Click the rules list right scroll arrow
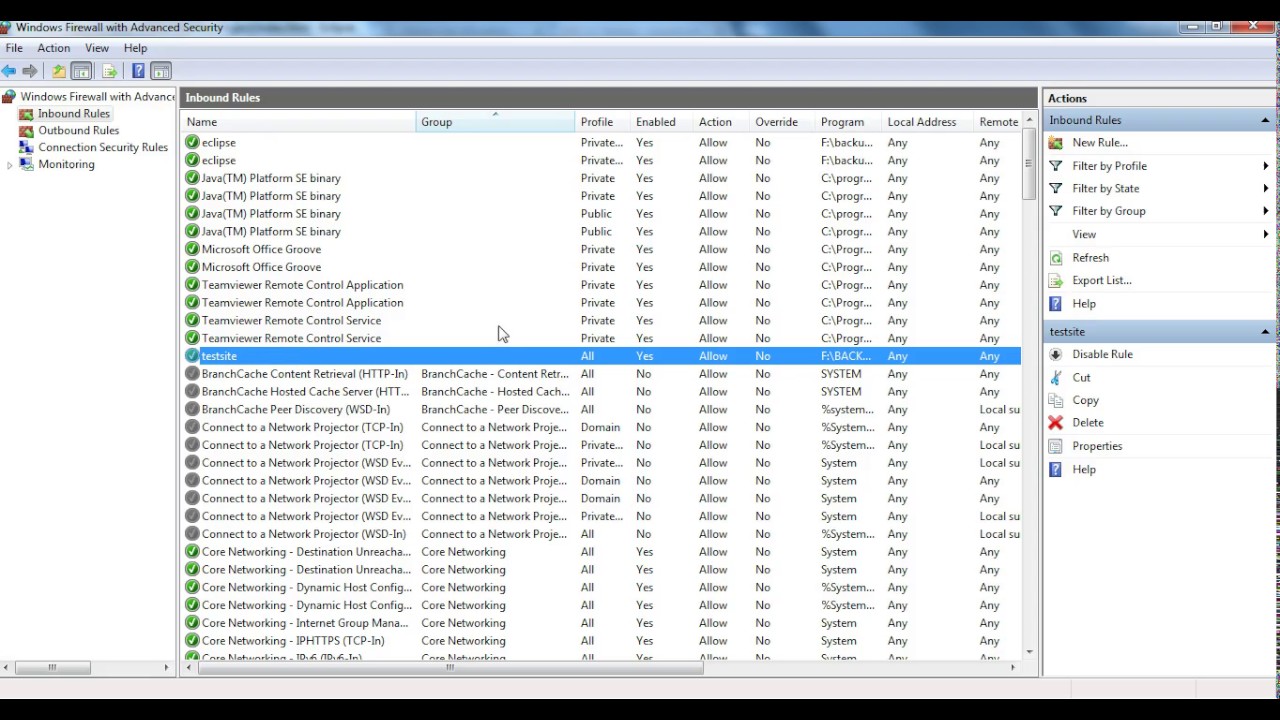This screenshot has width=1280, height=720. tap(1013, 668)
